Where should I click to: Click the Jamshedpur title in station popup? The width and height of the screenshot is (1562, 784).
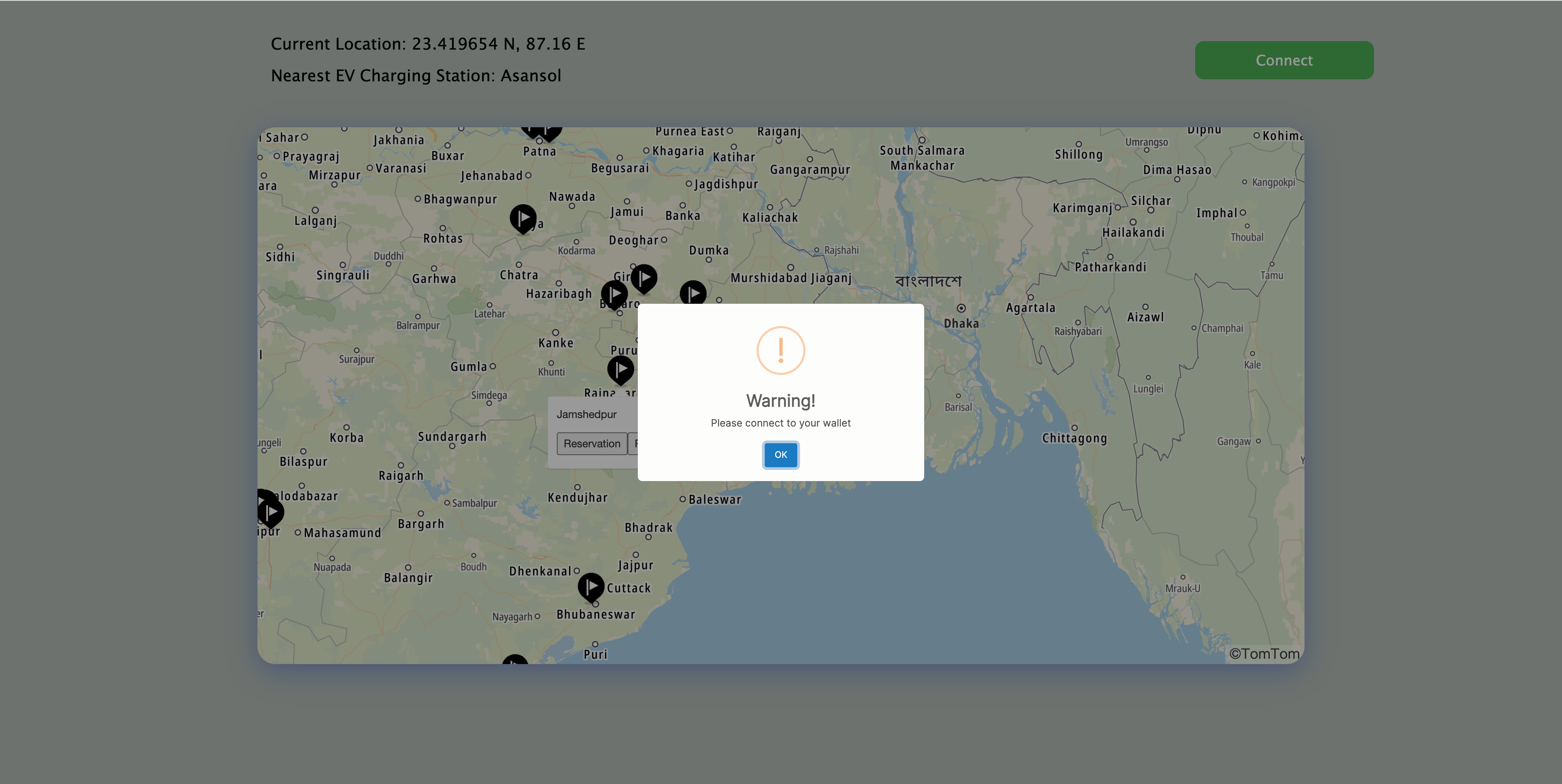pyautogui.click(x=586, y=414)
